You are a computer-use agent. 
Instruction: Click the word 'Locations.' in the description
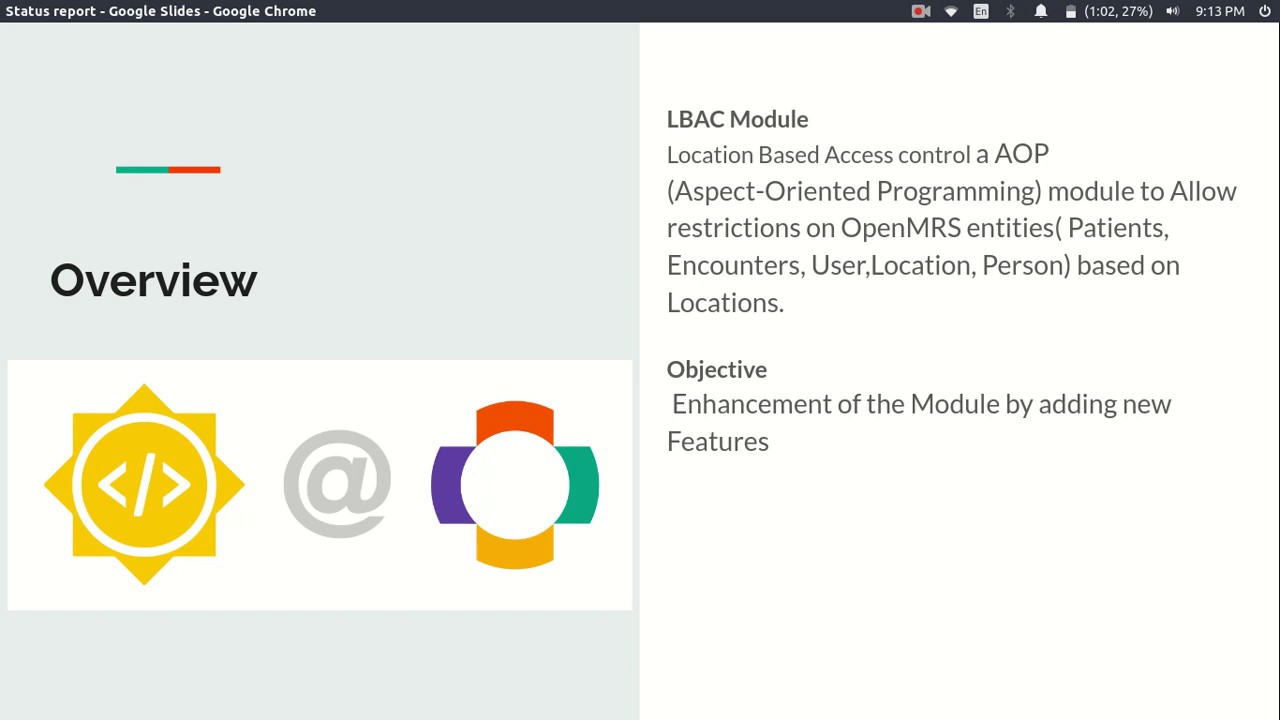725,302
